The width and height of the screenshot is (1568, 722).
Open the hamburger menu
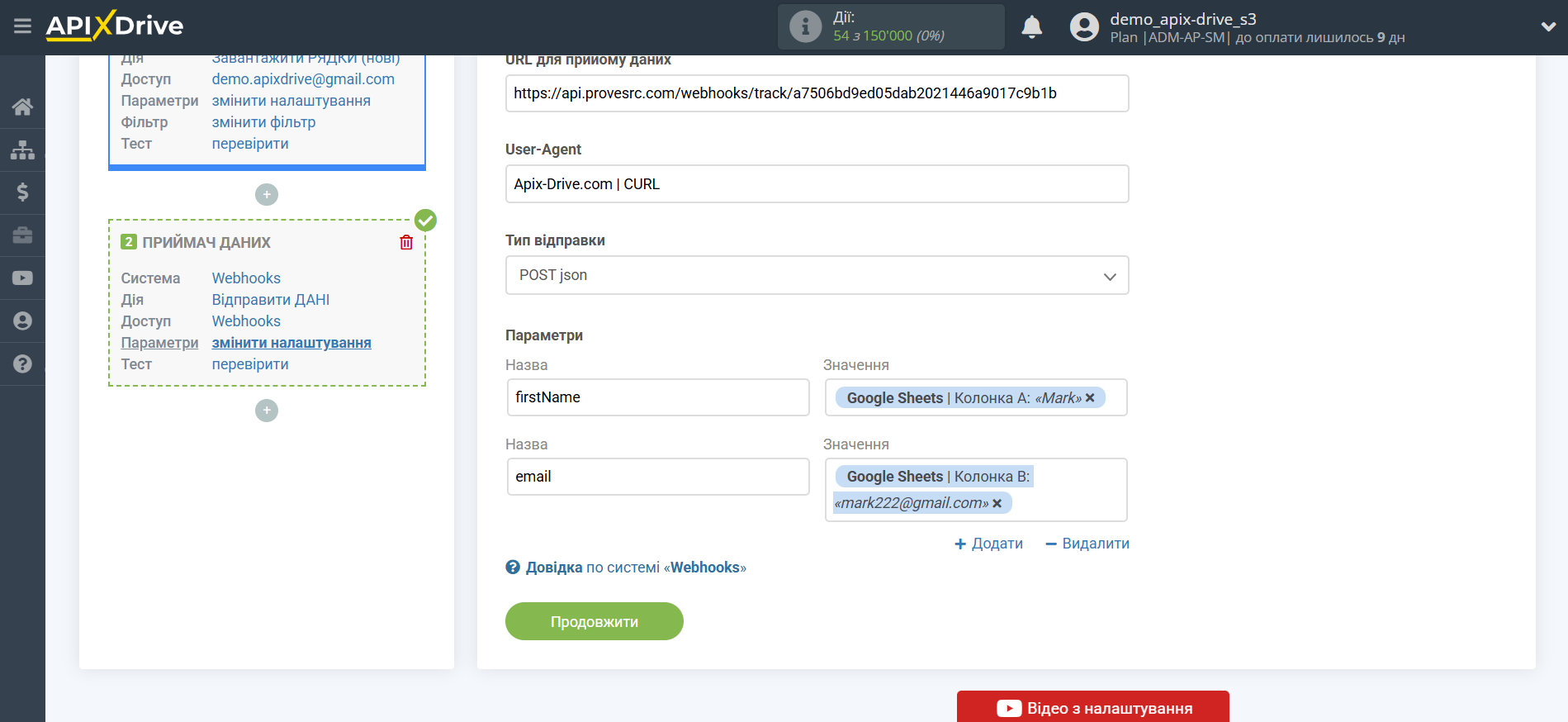click(22, 26)
